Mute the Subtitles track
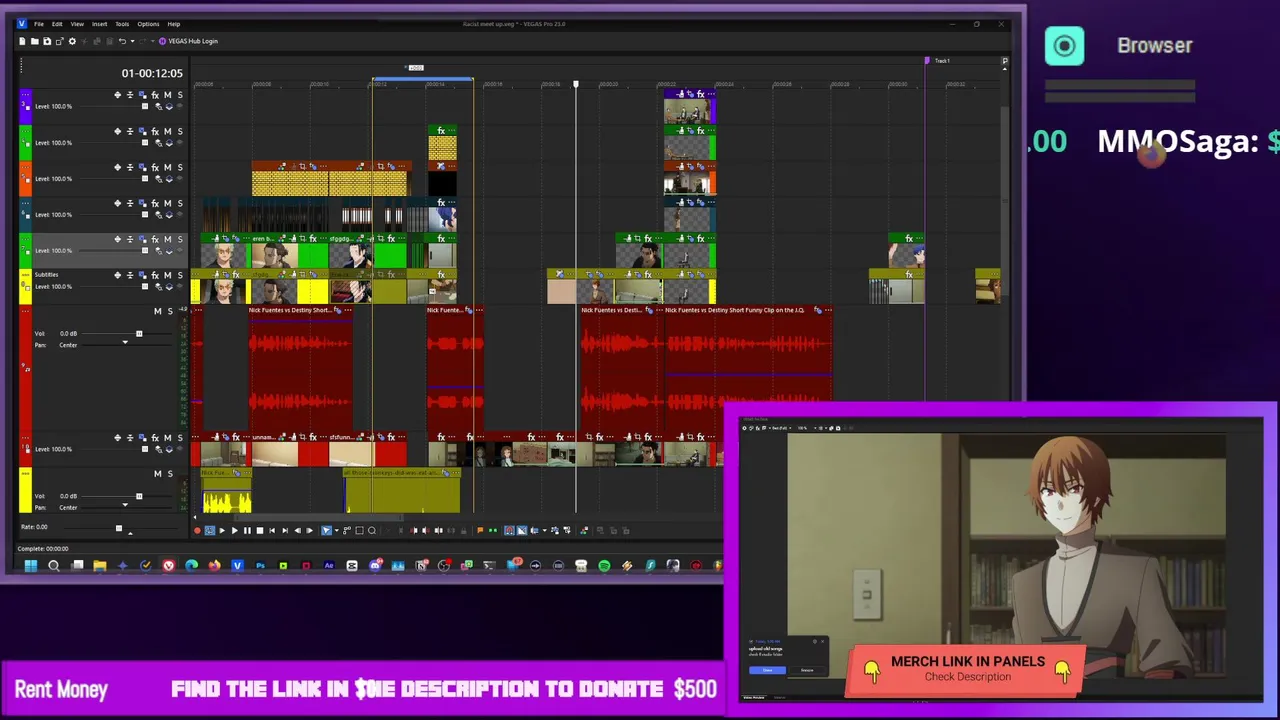 tap(167, 275)
